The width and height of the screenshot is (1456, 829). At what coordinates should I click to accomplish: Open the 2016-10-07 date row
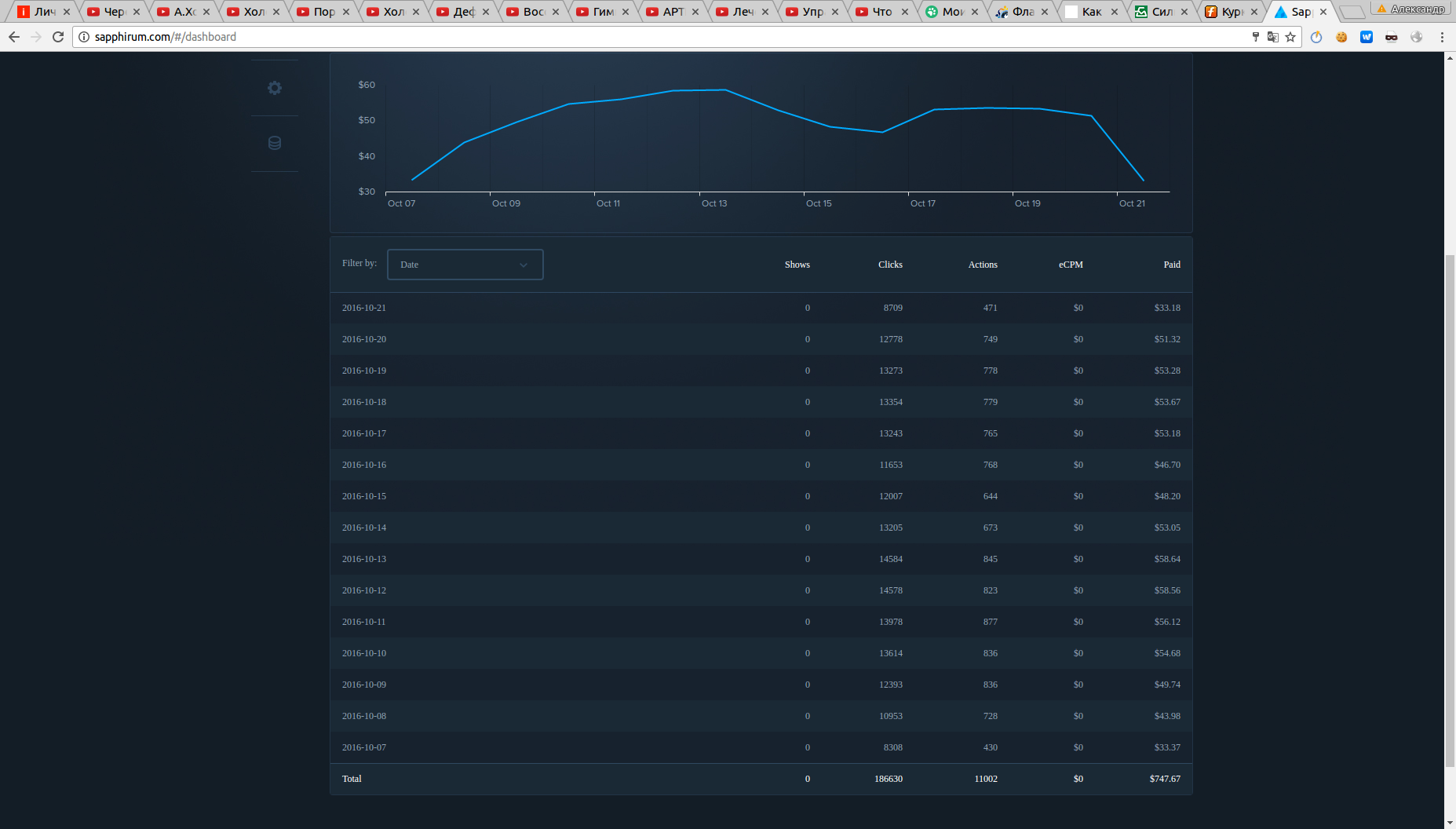tap(761, 747)
